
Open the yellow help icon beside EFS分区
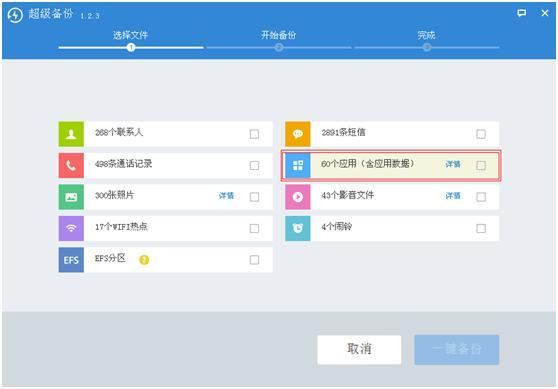click(144, 260)
